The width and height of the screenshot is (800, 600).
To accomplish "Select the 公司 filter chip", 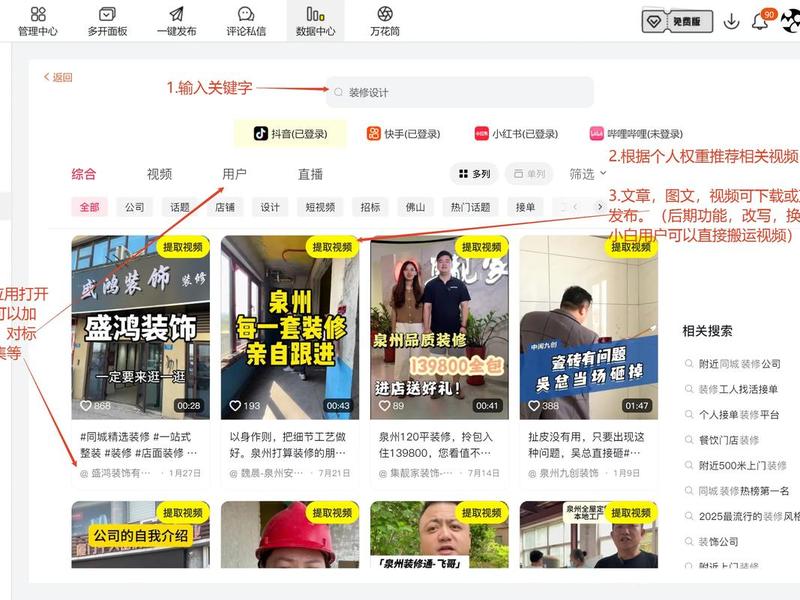I will (134, 207).
